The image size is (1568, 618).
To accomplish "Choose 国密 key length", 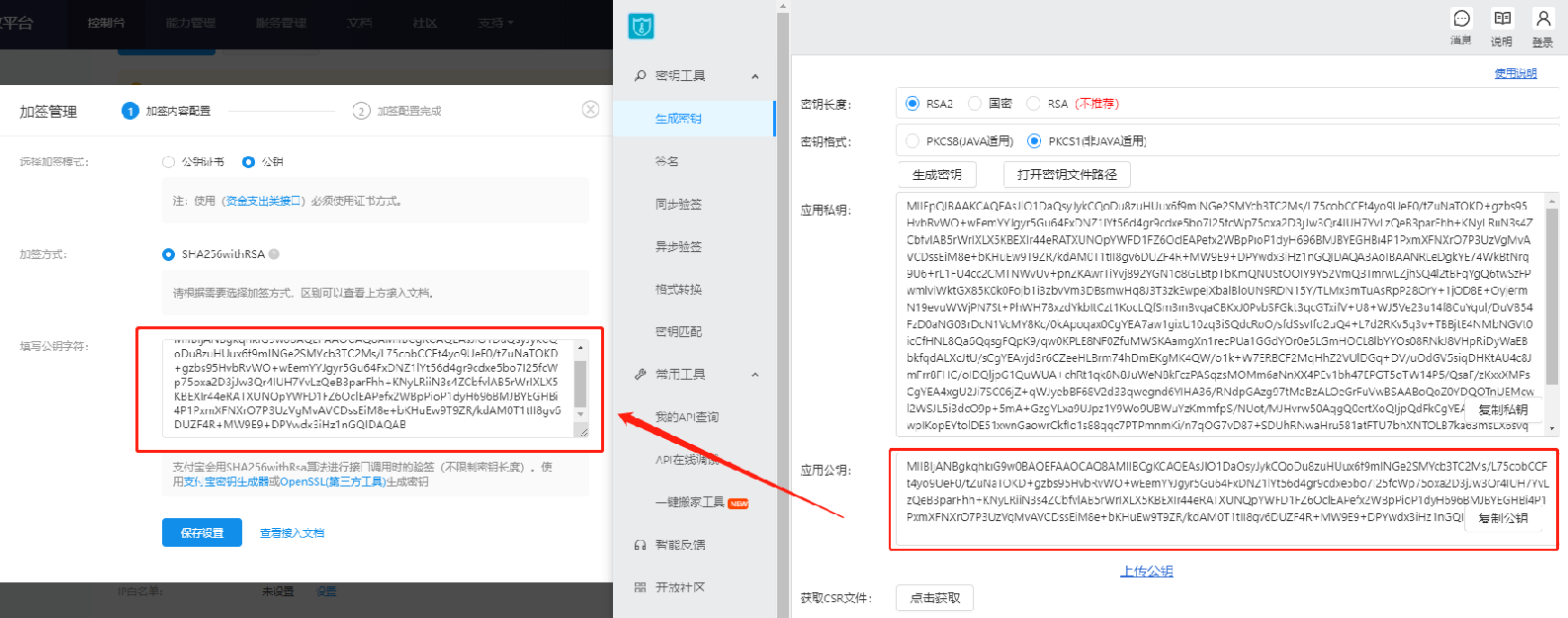I will pos(975,103).
